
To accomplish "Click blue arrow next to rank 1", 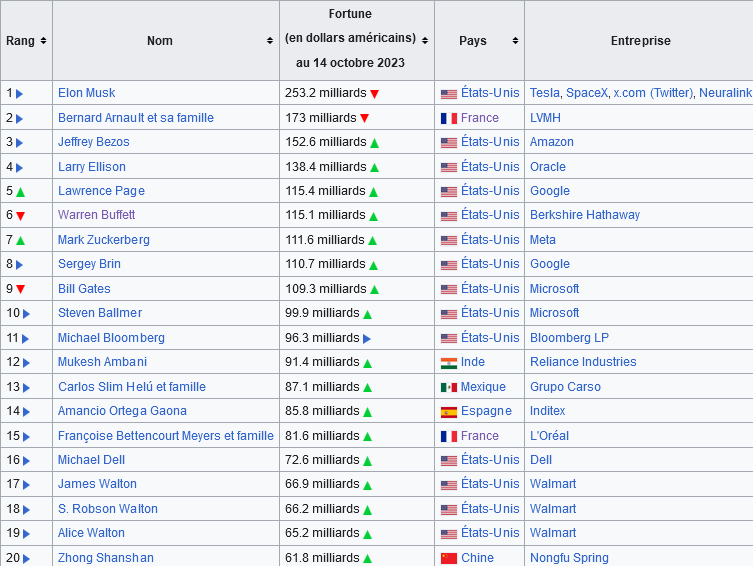I will [x=20, y=94].
